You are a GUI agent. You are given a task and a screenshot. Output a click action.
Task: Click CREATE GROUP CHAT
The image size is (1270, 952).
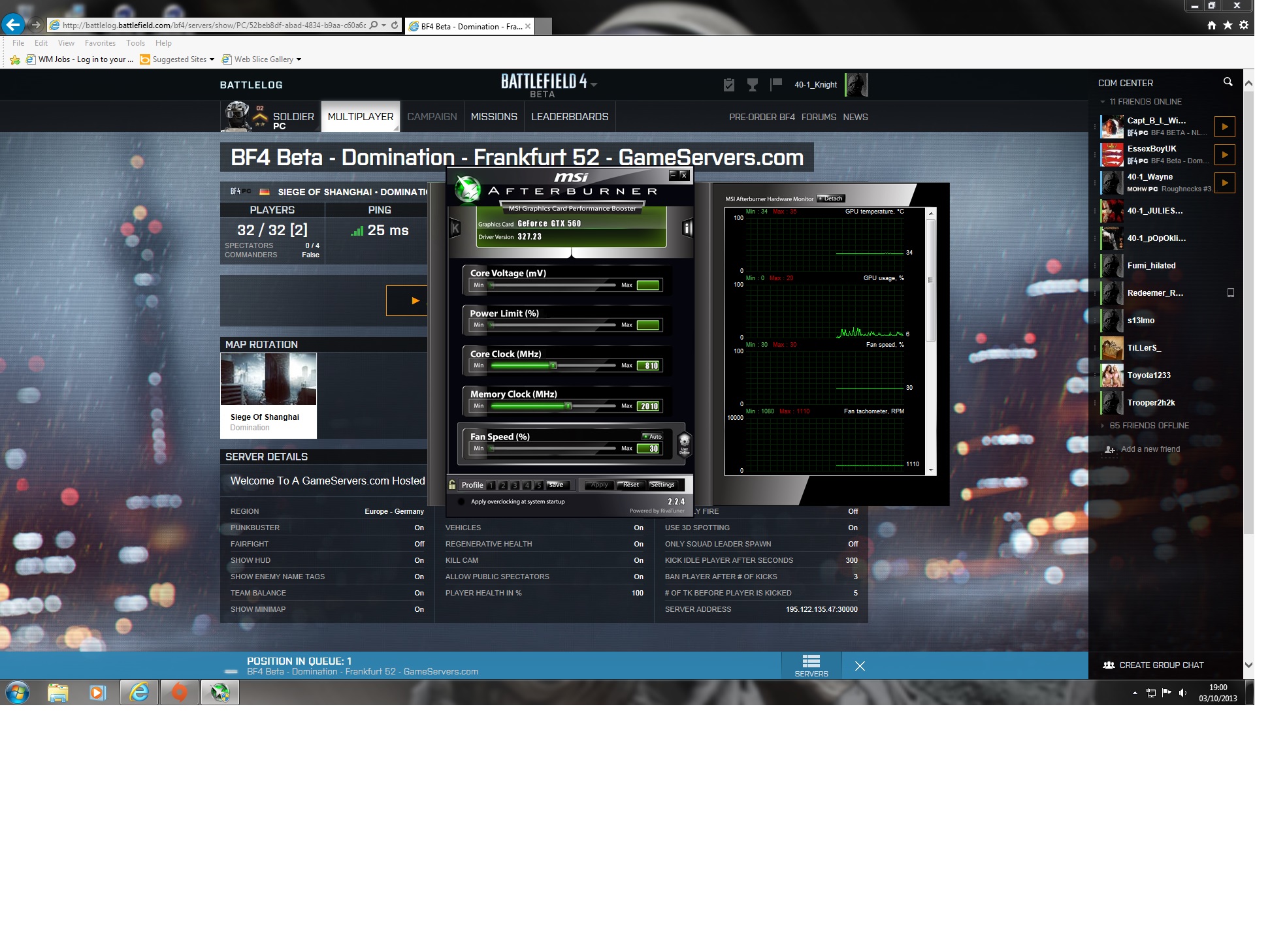[1154, 665]
